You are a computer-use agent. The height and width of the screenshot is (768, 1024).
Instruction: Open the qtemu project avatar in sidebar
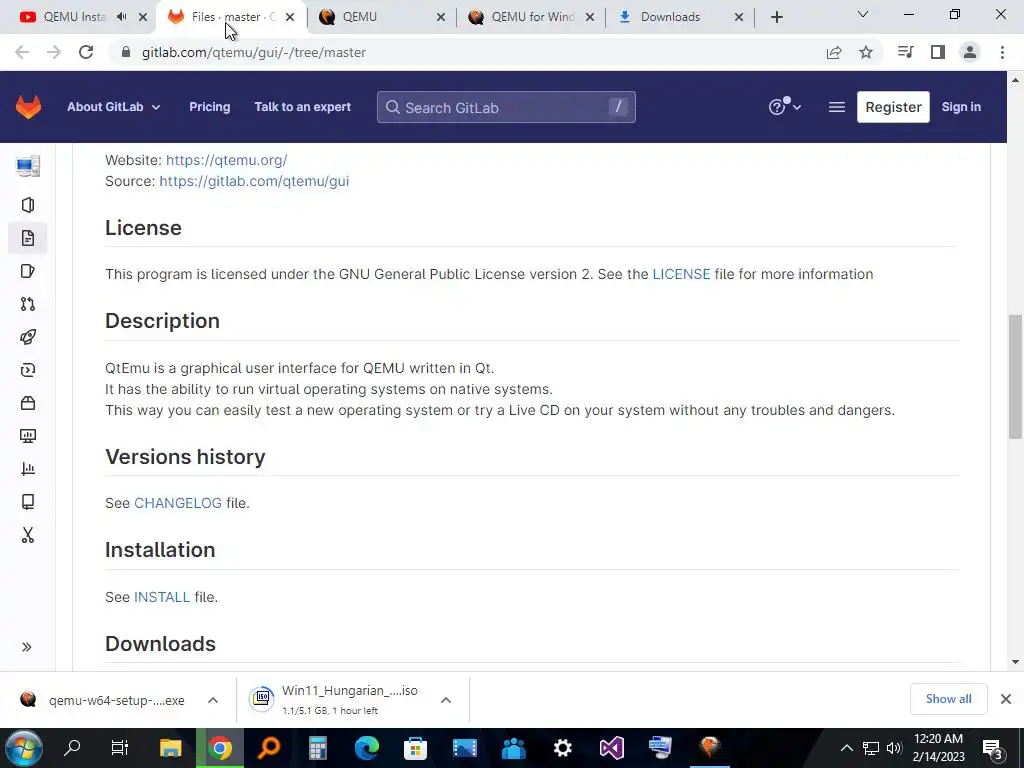coord(27,166)
